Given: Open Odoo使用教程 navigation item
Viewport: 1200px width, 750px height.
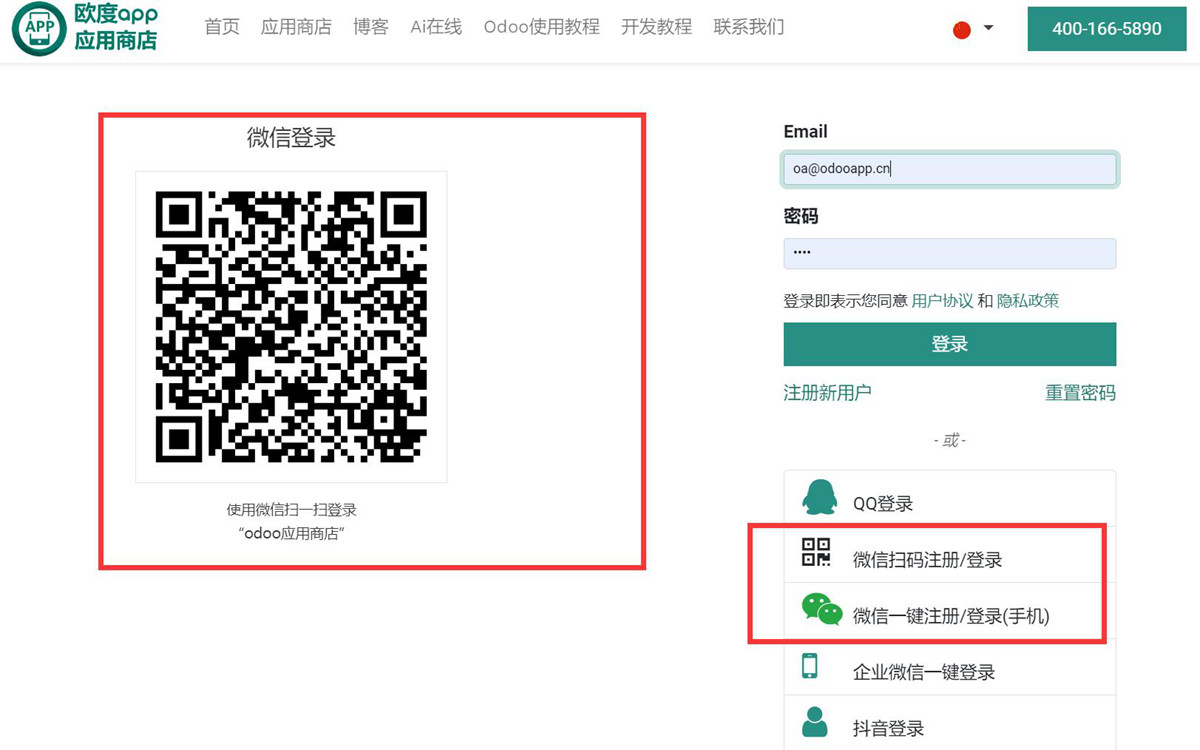Looking at the screenshot, I should (541, 27).
